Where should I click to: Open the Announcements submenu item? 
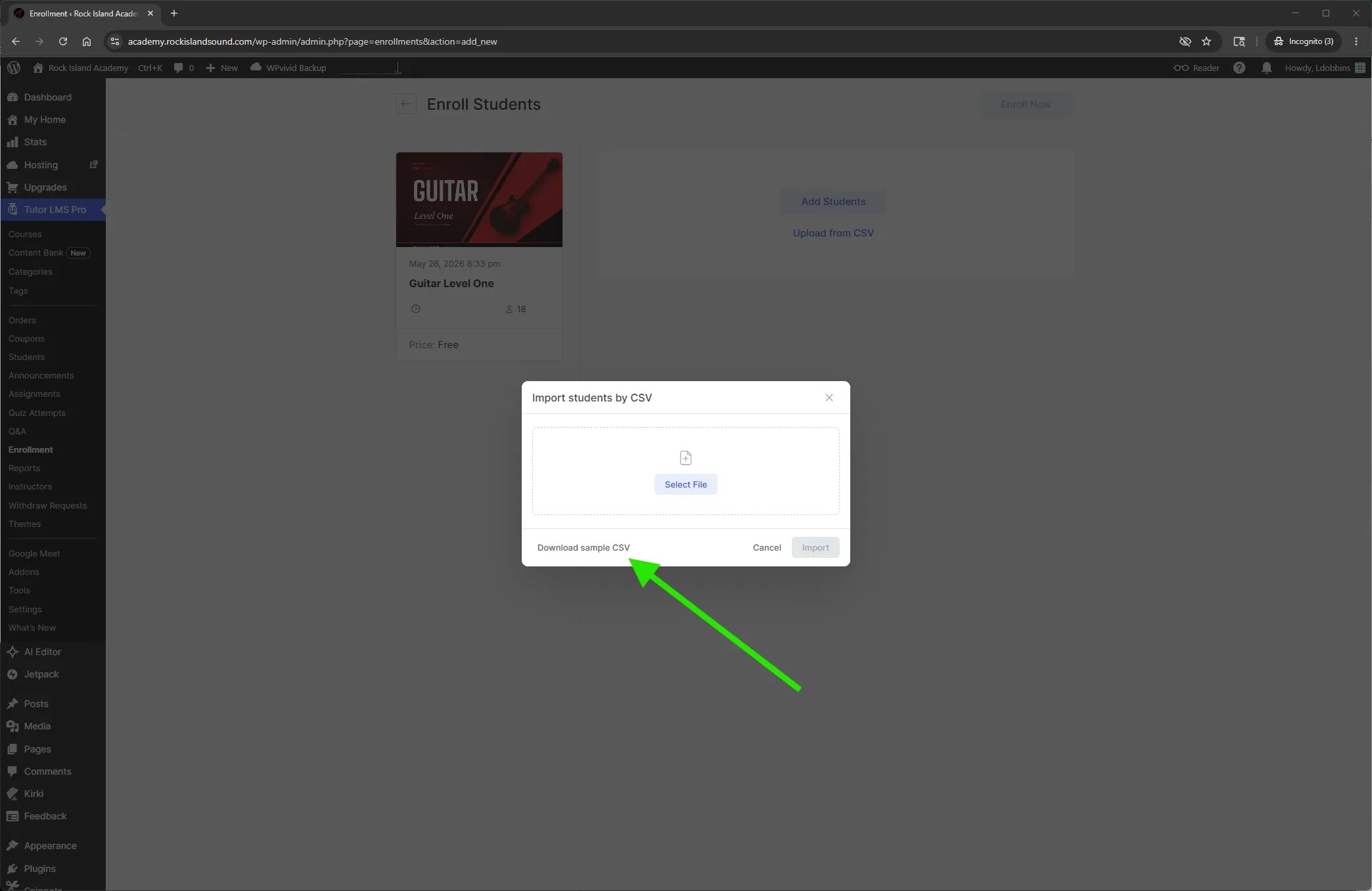[41, 375]
